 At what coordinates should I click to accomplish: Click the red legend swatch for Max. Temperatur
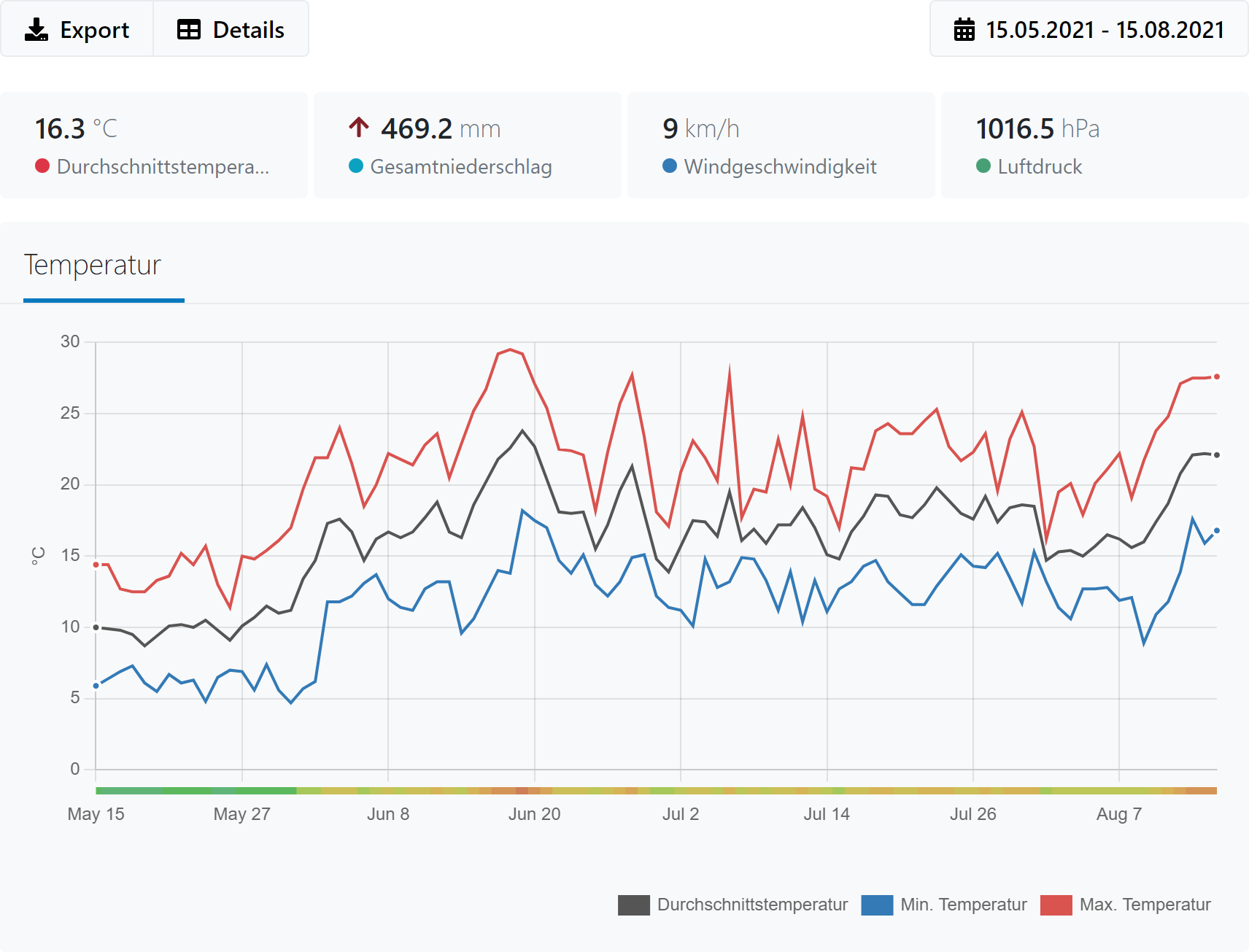[1056, 905]
